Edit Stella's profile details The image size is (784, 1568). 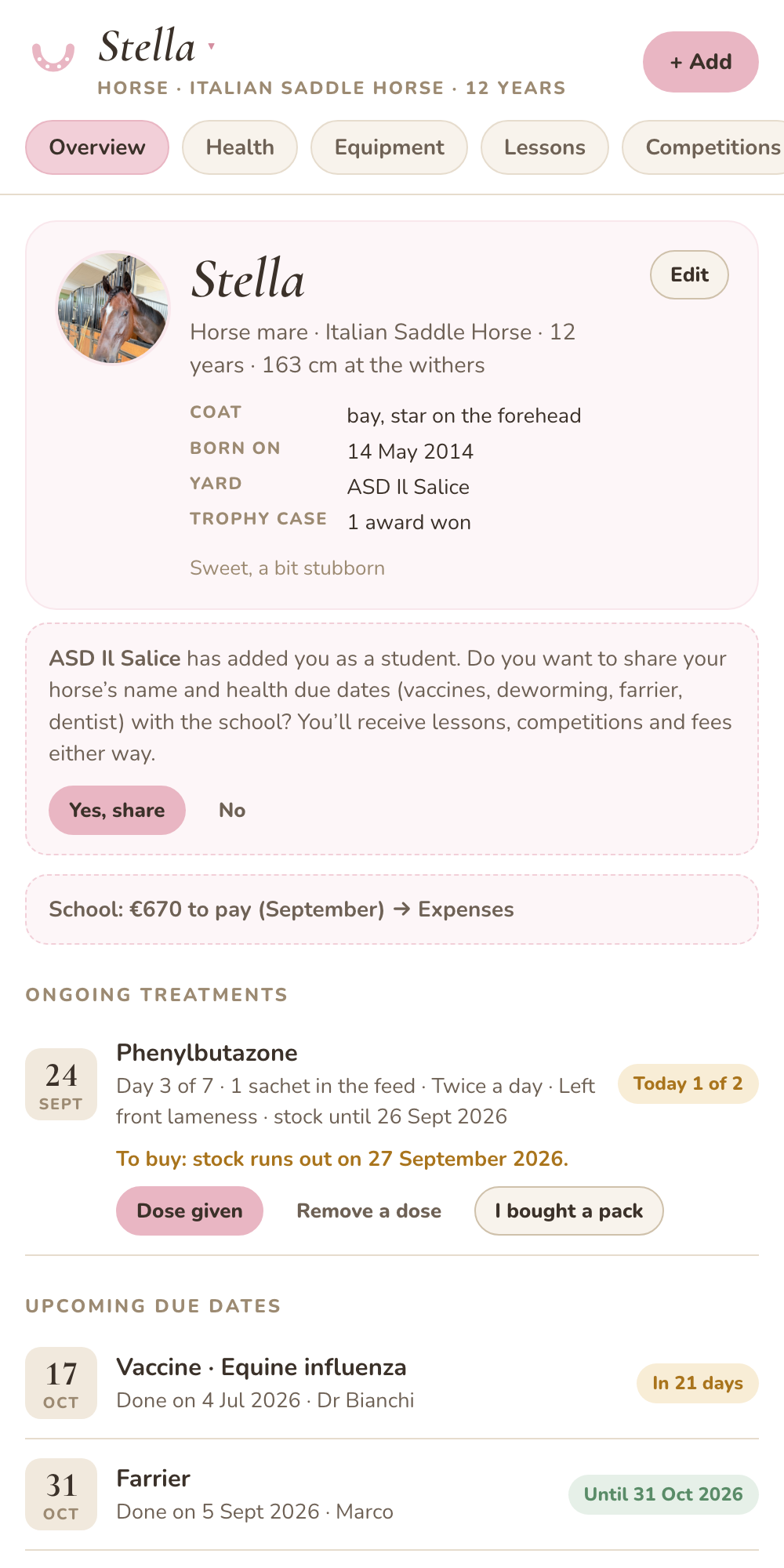click(x=689, y=274)
